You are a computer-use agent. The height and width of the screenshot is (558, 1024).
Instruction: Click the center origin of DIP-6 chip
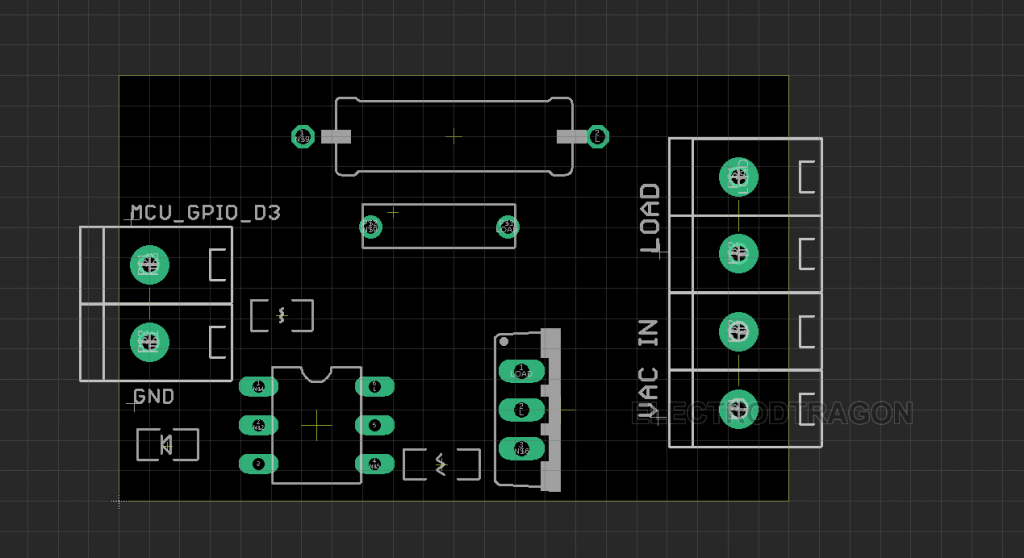click(x=317, y=425)
